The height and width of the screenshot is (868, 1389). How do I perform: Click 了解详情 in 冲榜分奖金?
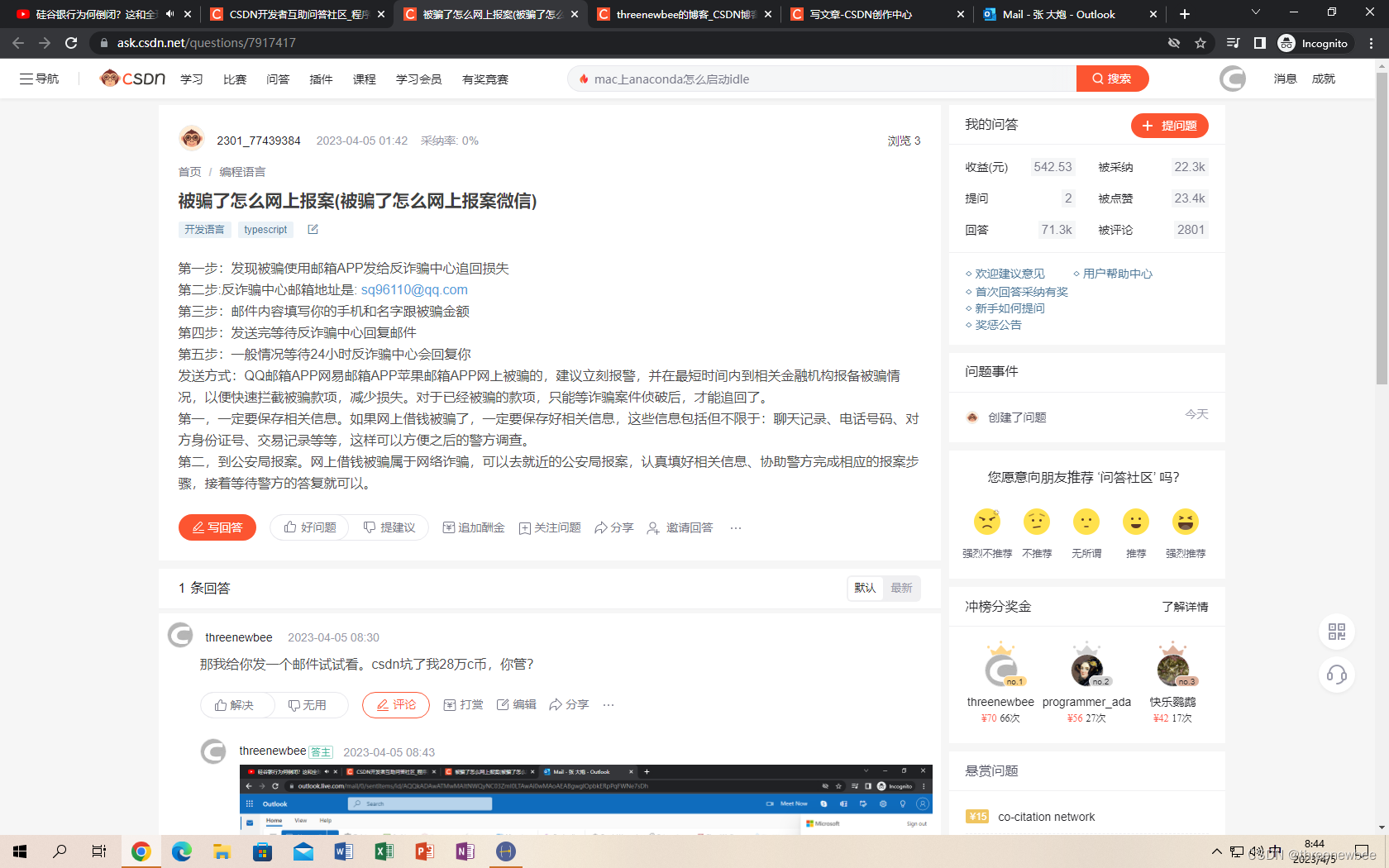pos(1185,607)
